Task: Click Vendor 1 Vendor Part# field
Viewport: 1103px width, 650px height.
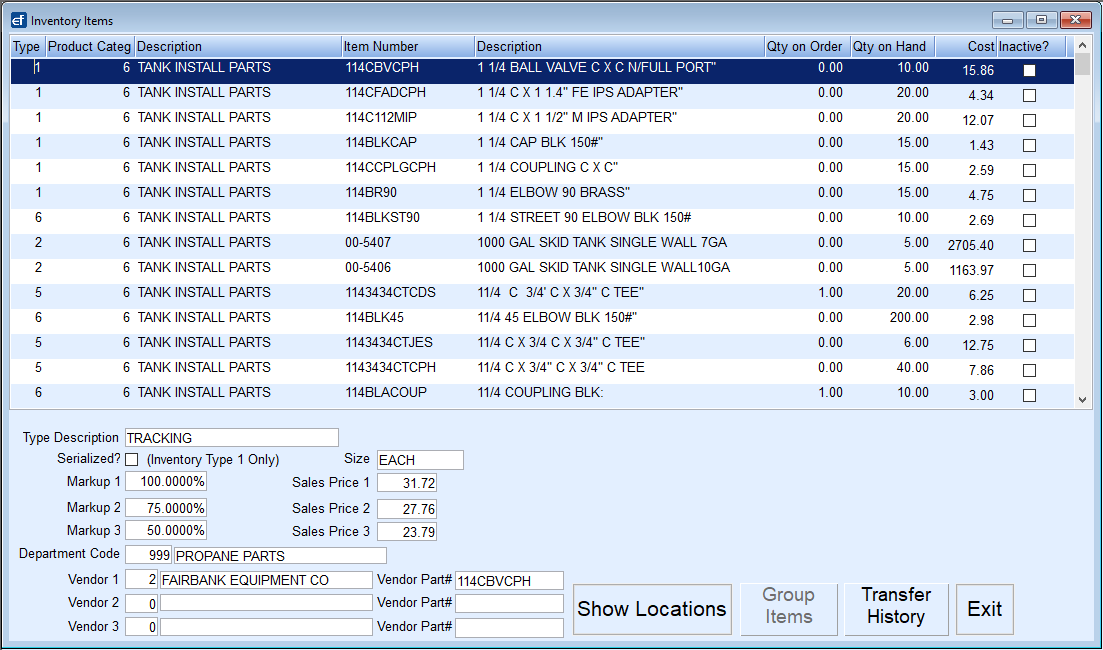Action: point(509,580)
